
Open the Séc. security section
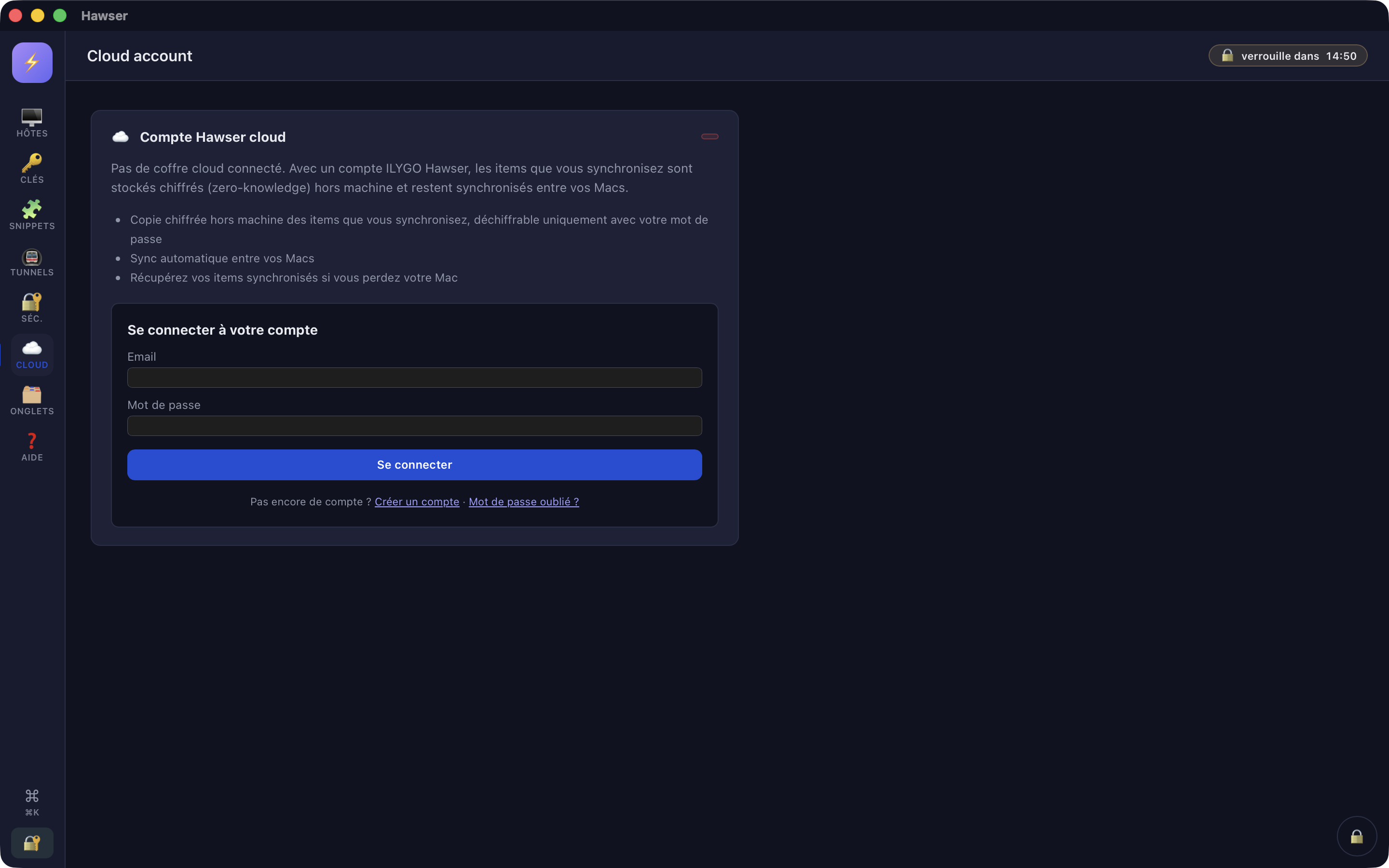tap(32, 308)
